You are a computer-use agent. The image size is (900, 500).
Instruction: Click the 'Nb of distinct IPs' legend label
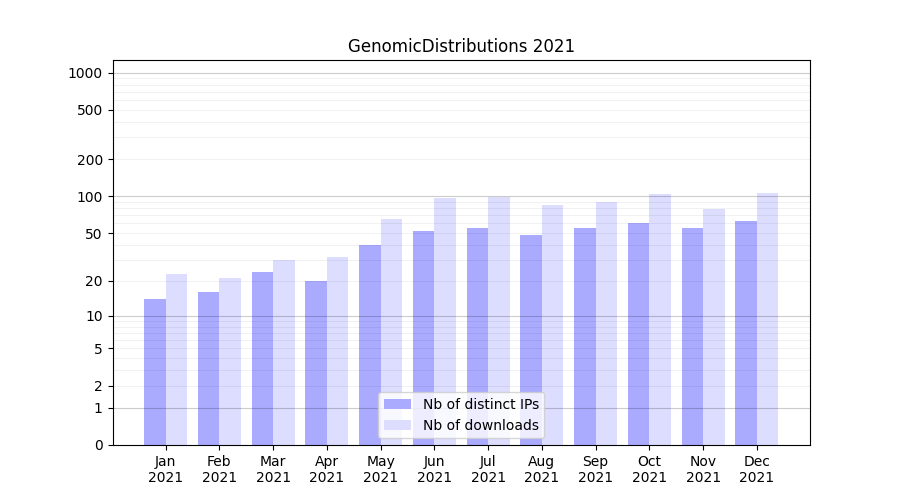[x=480, y=404]
